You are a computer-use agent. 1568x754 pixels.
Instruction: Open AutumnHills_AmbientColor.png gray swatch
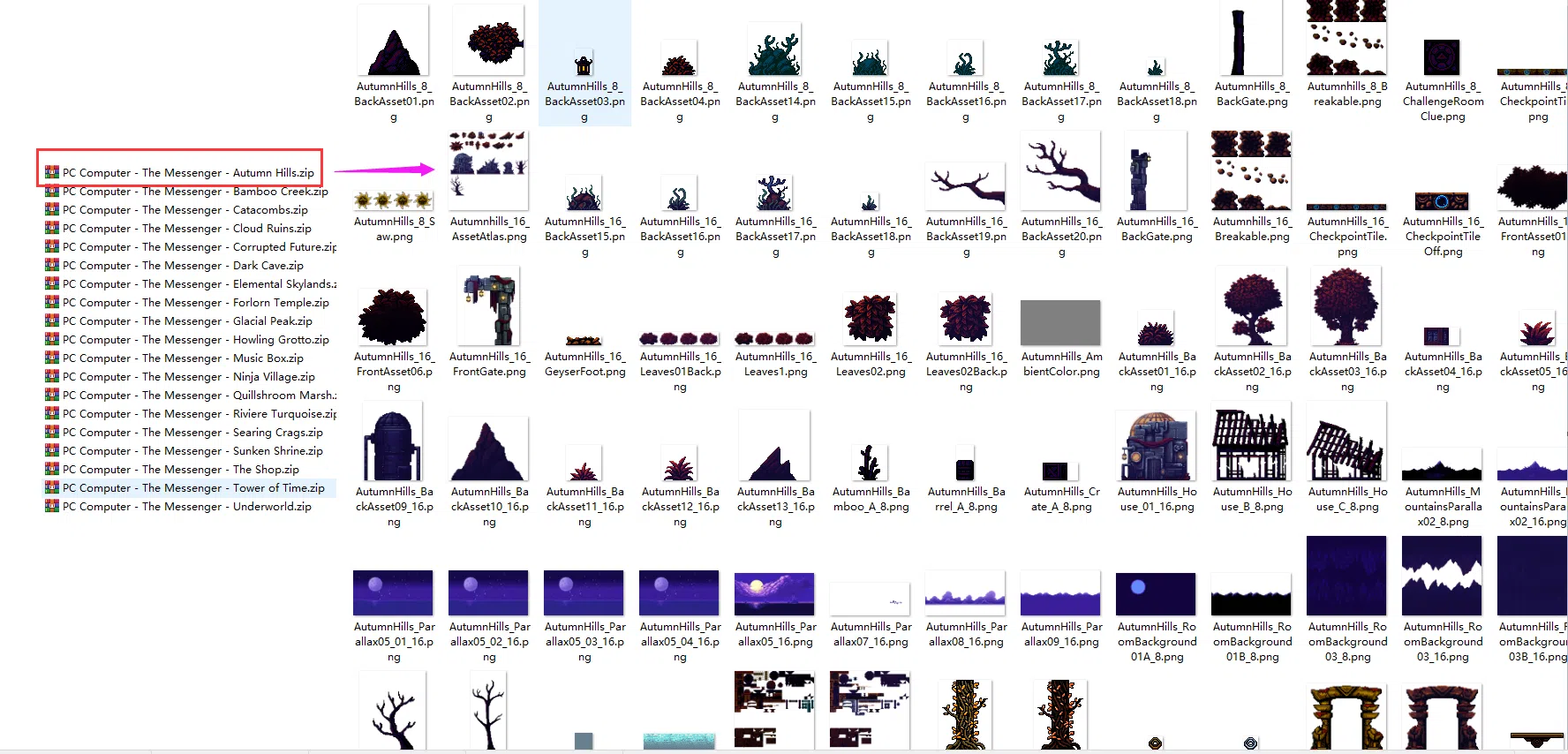[1060, 322]
